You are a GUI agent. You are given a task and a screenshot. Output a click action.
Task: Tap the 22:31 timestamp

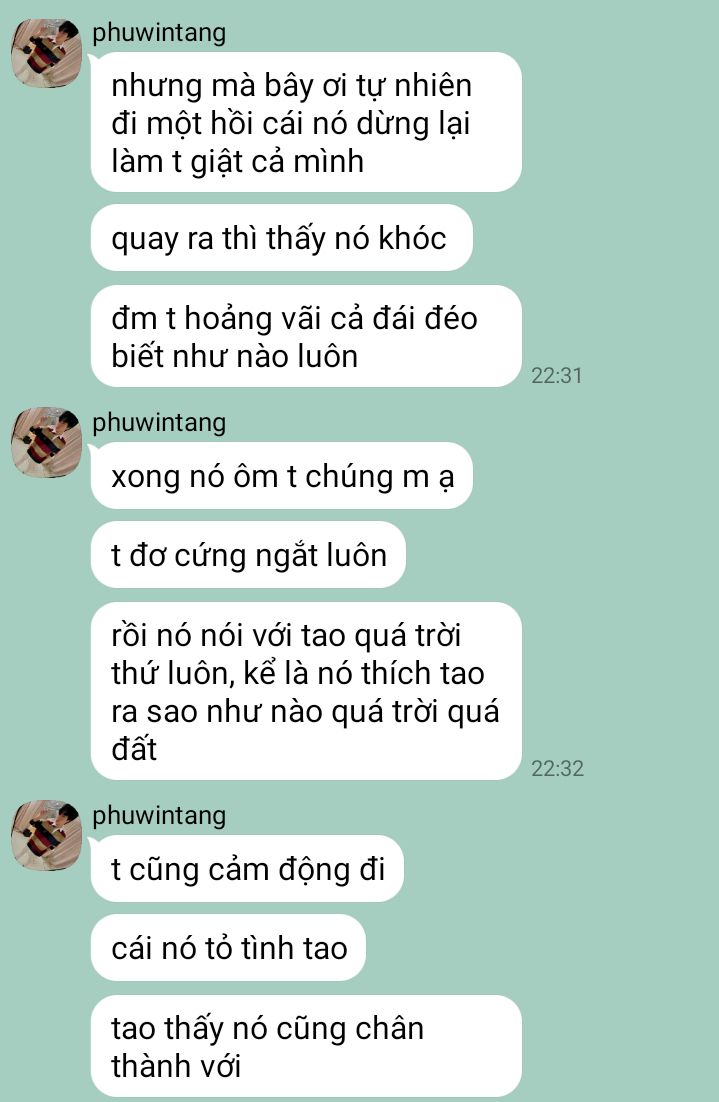557,375
